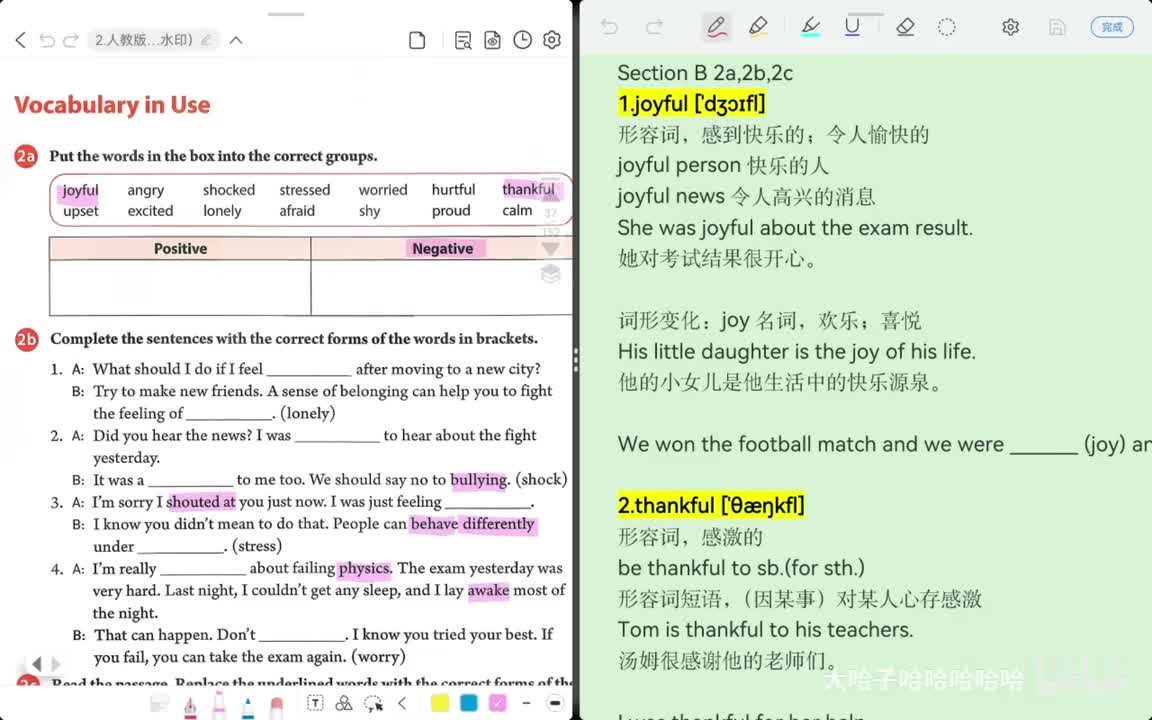Click the word 'calm' in the word box

[517, 210]
